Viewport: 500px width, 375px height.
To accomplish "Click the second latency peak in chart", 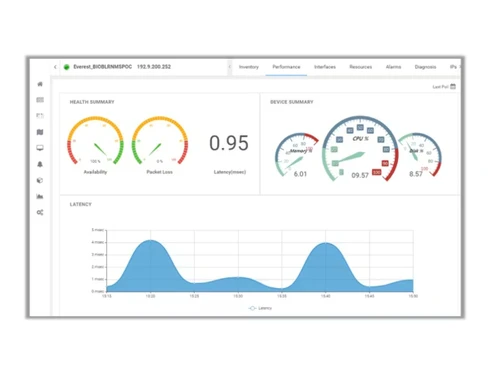I will [x=326, y=243].
